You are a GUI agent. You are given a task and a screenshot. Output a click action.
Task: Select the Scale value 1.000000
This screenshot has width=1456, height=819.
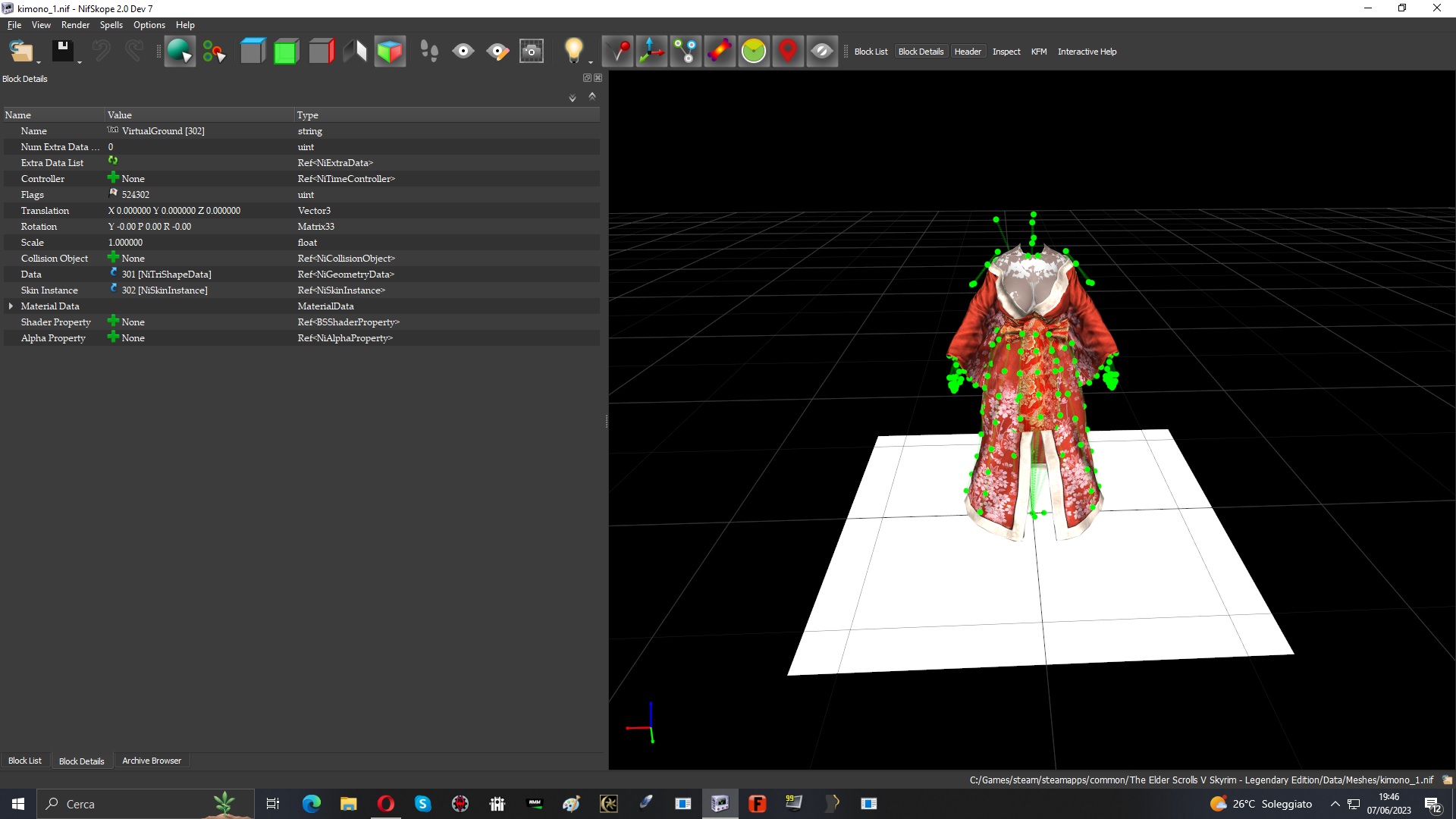[x=125, y=243]
